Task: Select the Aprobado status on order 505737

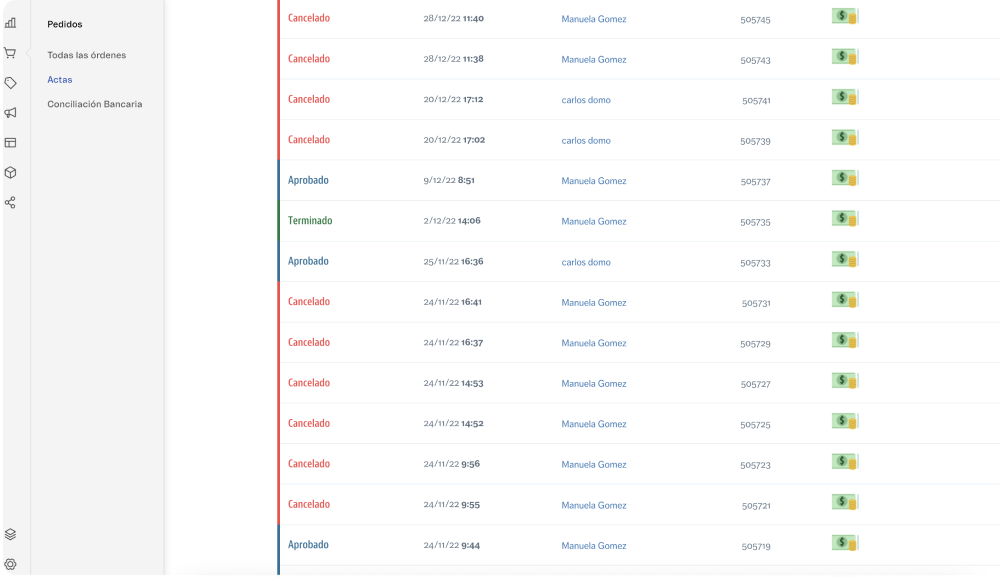Action: 308,181
